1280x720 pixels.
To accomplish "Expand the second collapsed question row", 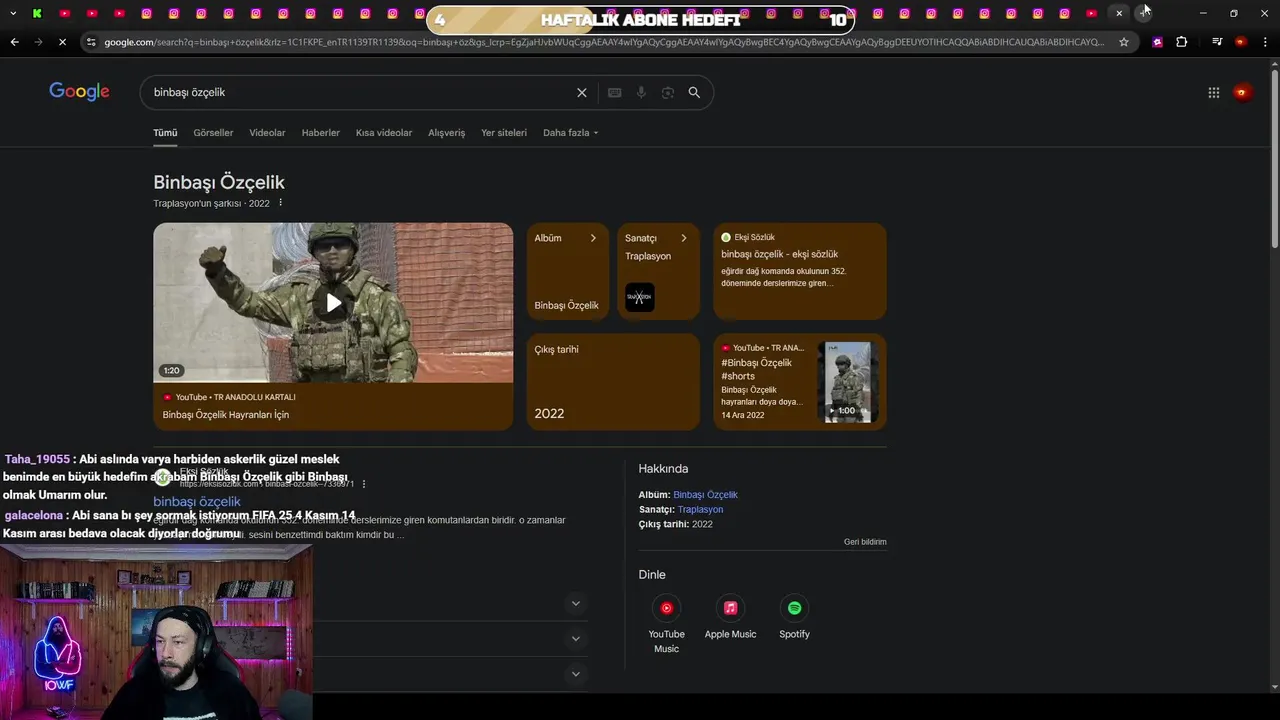I will [575, 639].
